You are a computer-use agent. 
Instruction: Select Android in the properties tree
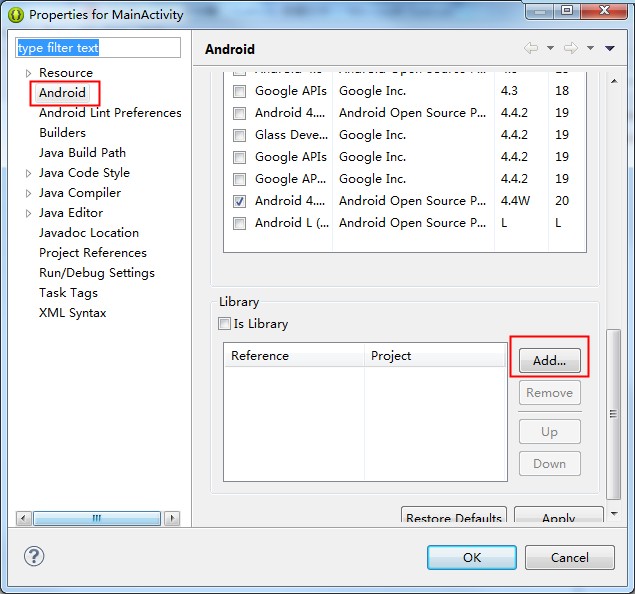62,93
